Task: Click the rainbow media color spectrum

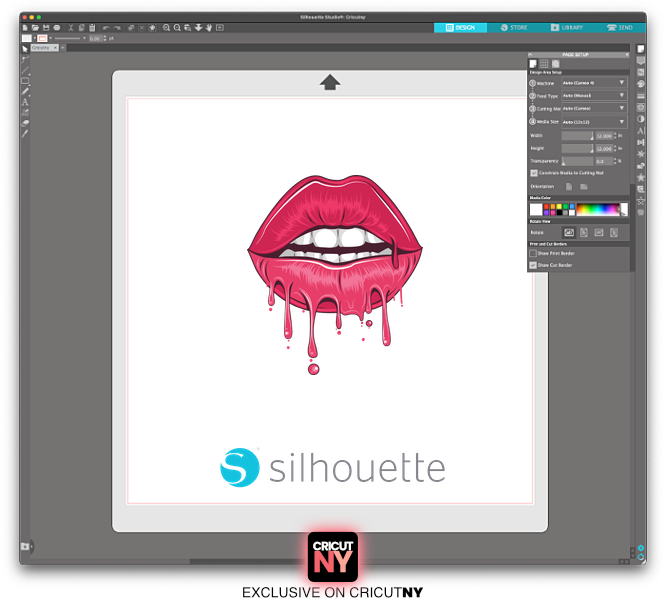Action: pos(598,210)
